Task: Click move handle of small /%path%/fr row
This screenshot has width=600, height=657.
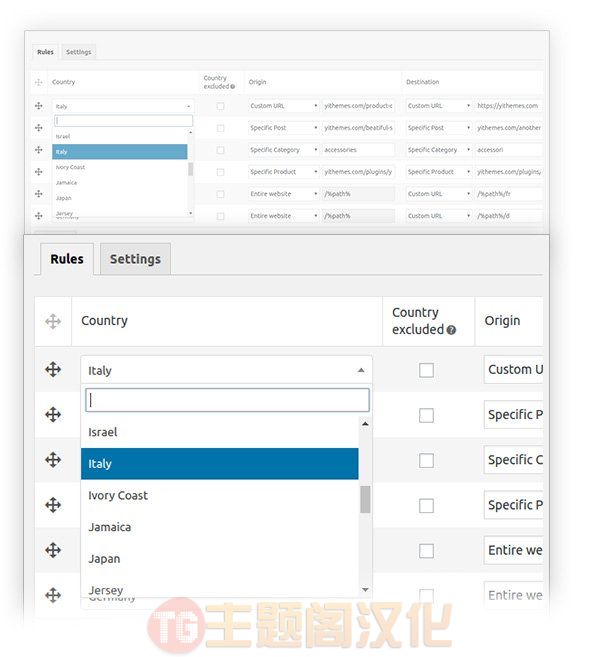Action: pos(39,194)
